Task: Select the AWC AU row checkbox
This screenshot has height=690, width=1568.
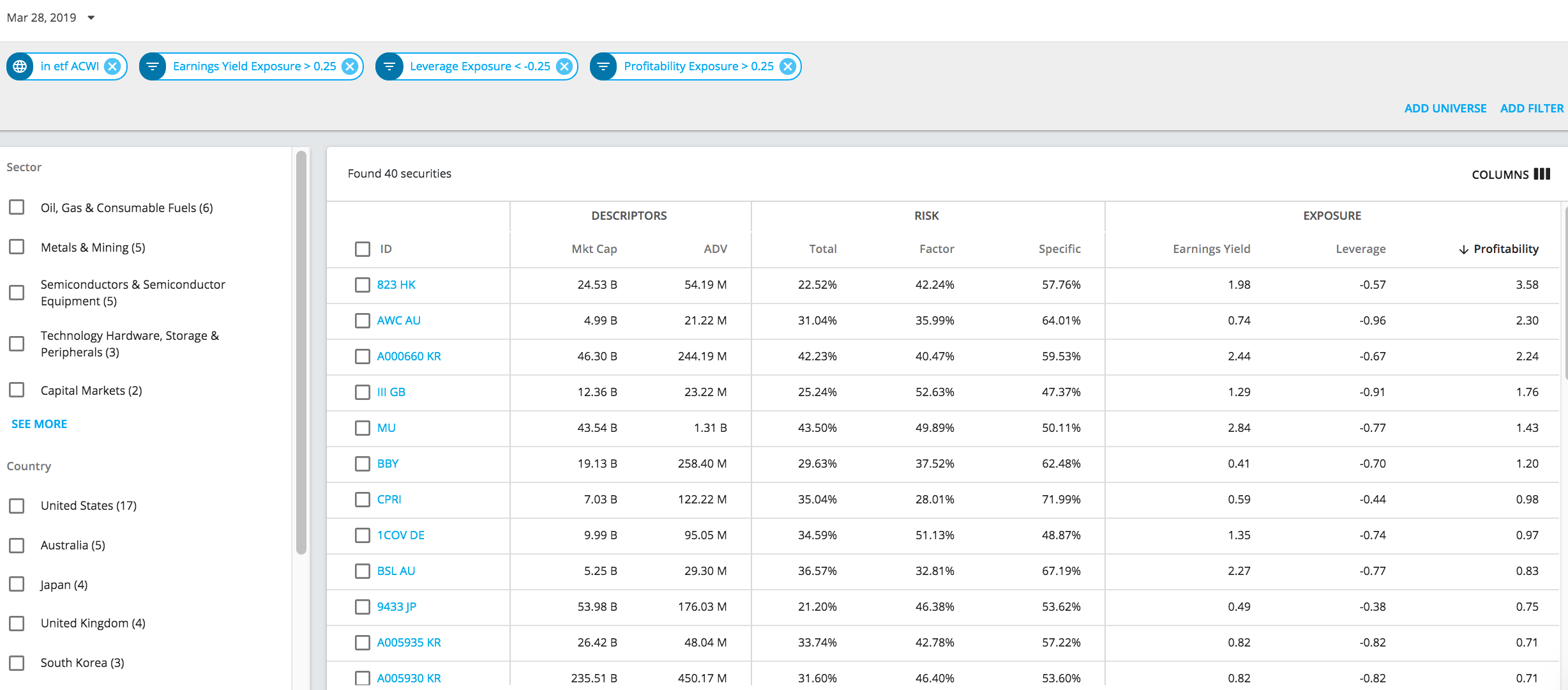Action: [x=363, y=321]
